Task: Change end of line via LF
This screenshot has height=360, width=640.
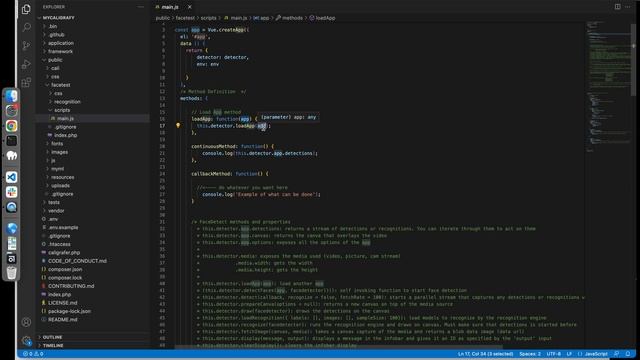Action: (x=569, y=354)
